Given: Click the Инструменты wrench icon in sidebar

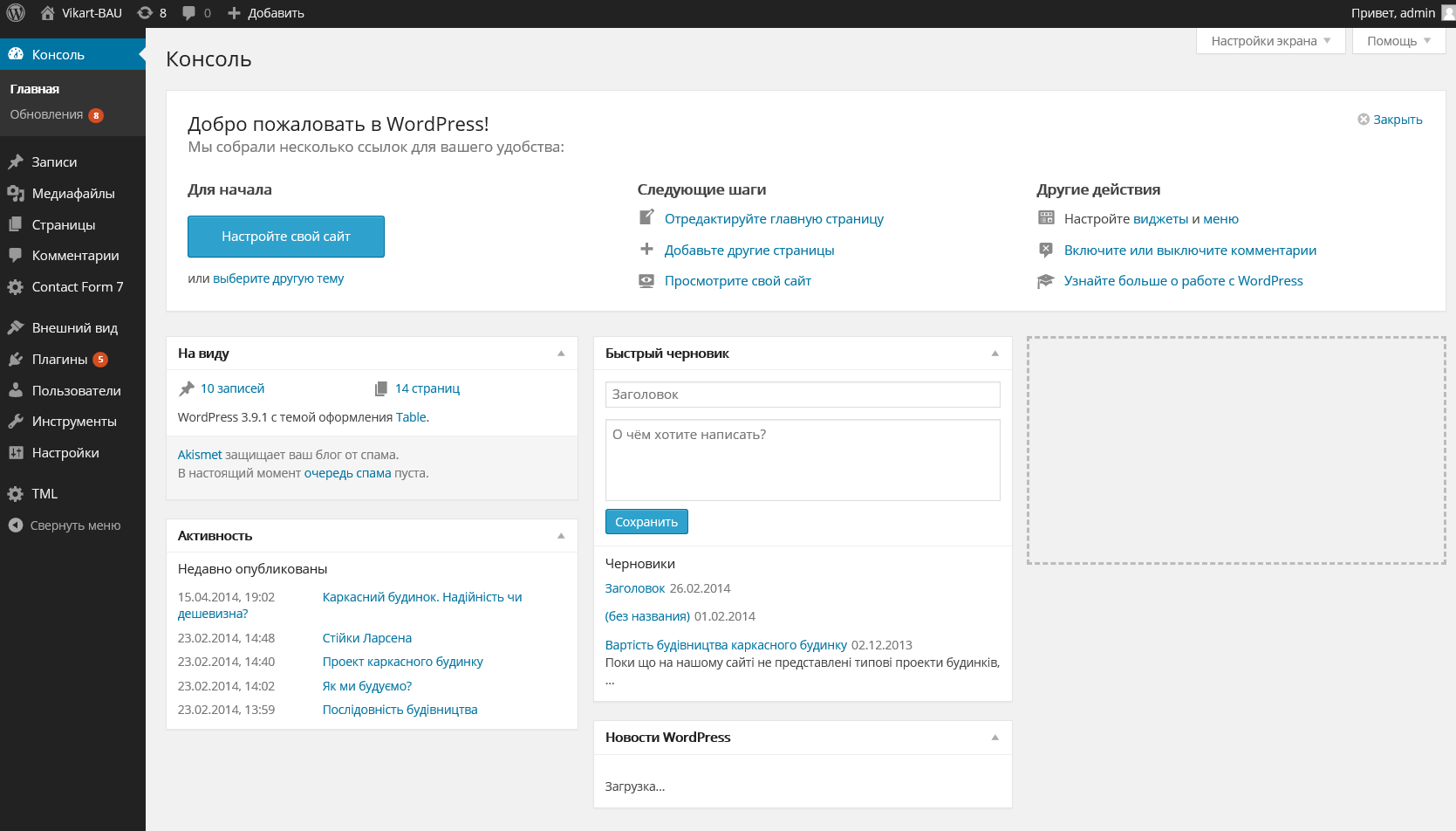Looking at the screenshot, I should 16,422.
